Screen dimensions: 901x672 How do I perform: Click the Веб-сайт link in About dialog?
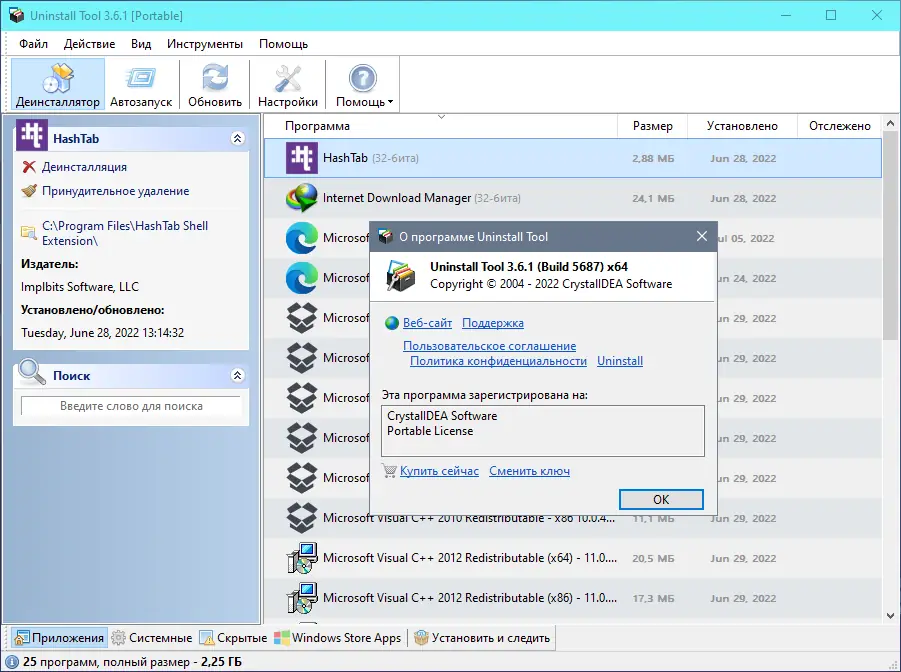tap(428, 323)
